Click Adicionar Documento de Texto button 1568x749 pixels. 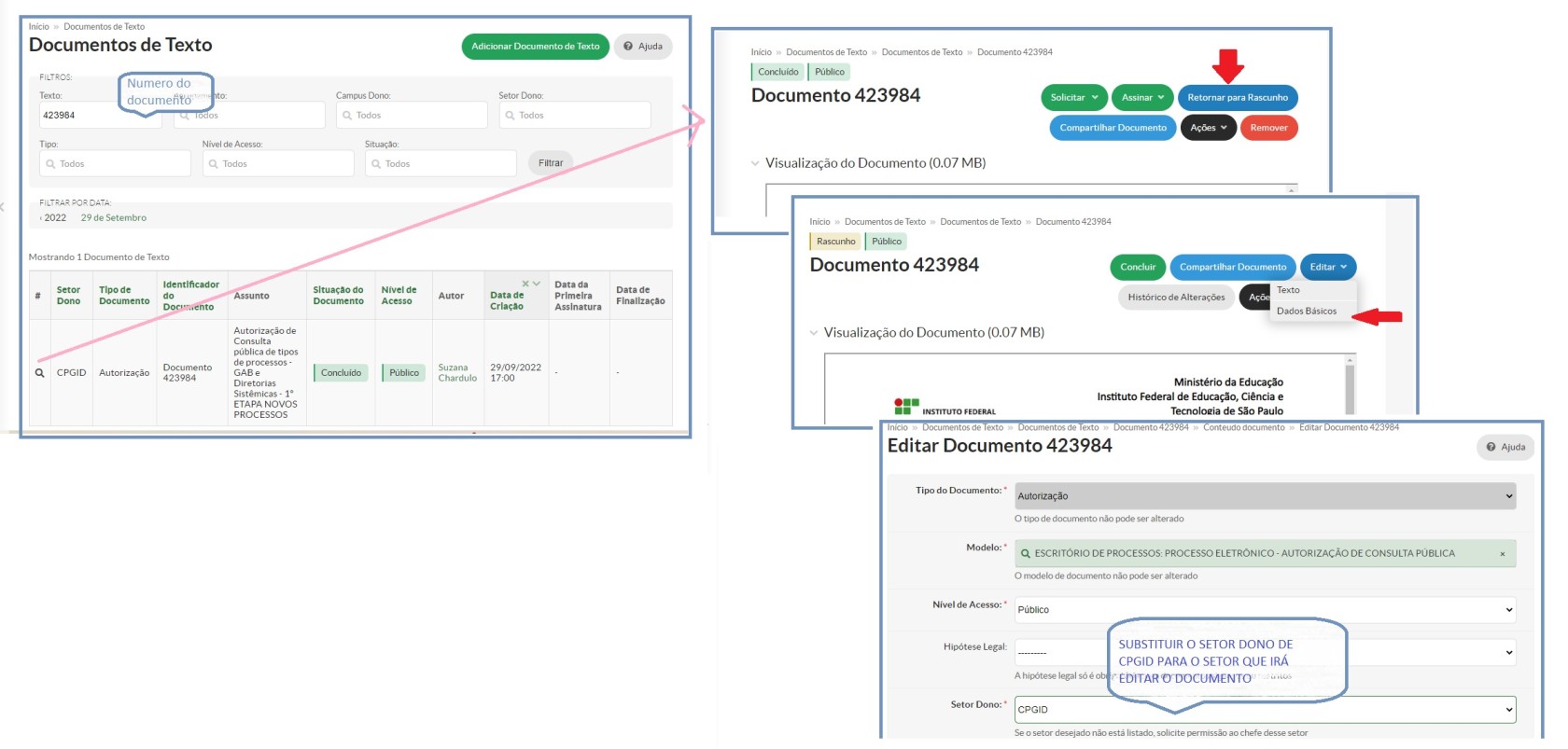pos(536,47)
